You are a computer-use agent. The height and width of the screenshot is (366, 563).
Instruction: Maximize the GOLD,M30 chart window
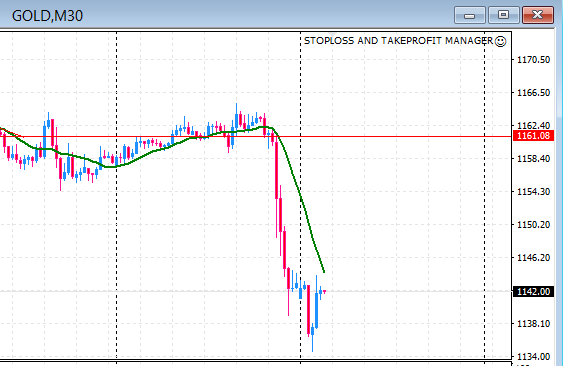click(x=503, y=15)
